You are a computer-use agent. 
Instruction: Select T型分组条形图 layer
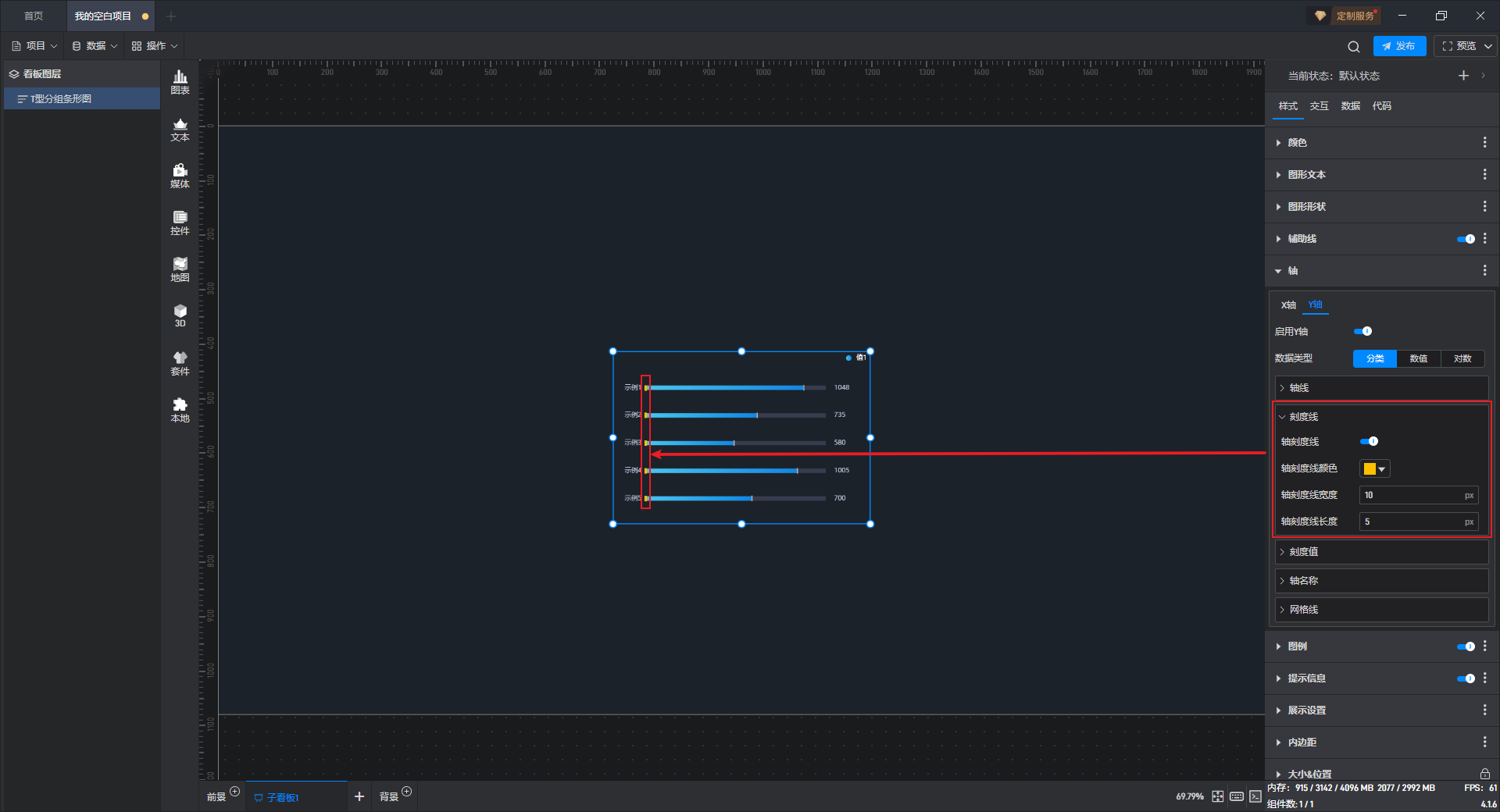pos(82,99)
